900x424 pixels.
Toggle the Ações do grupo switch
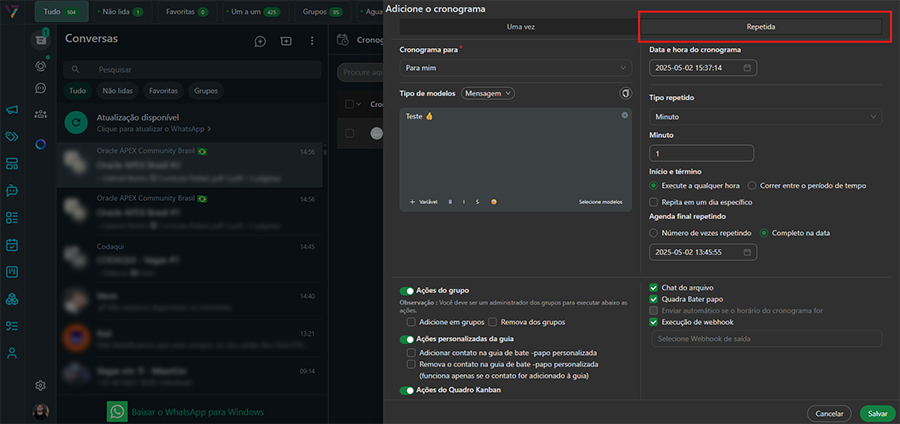coord(406,291)
